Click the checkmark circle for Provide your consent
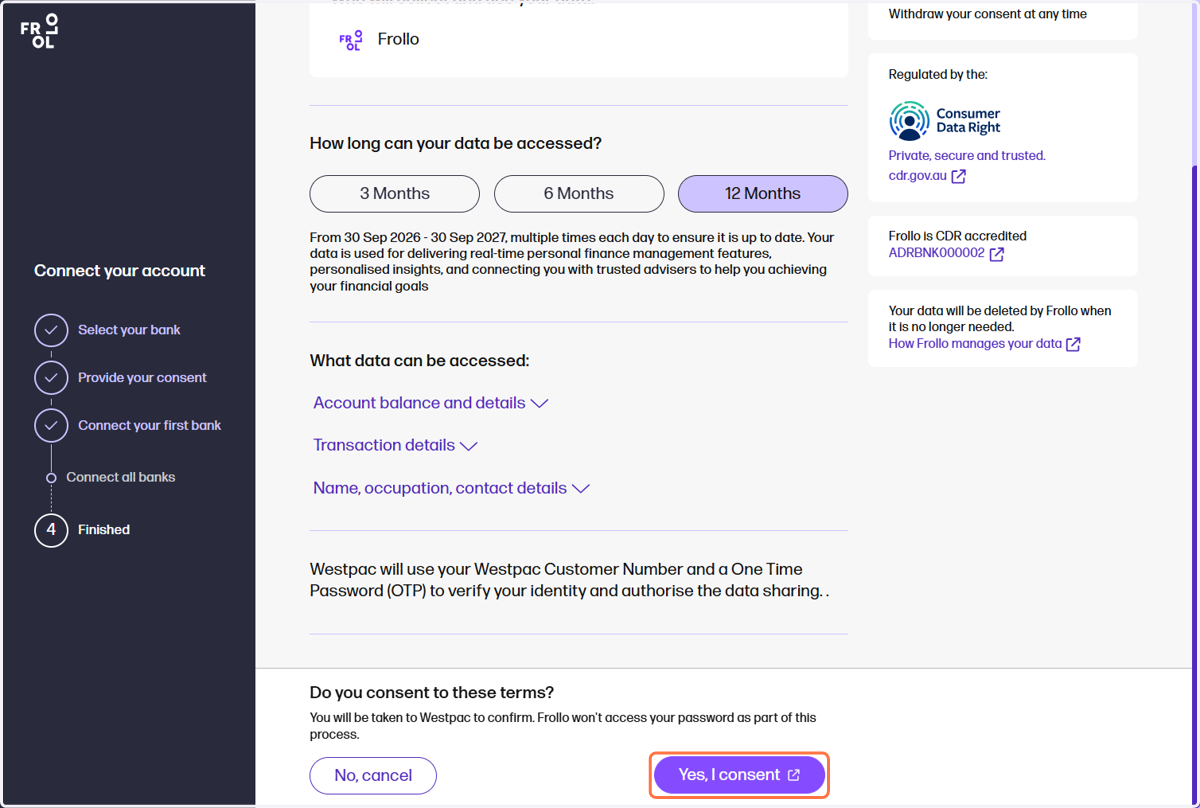 pos(51,378)
